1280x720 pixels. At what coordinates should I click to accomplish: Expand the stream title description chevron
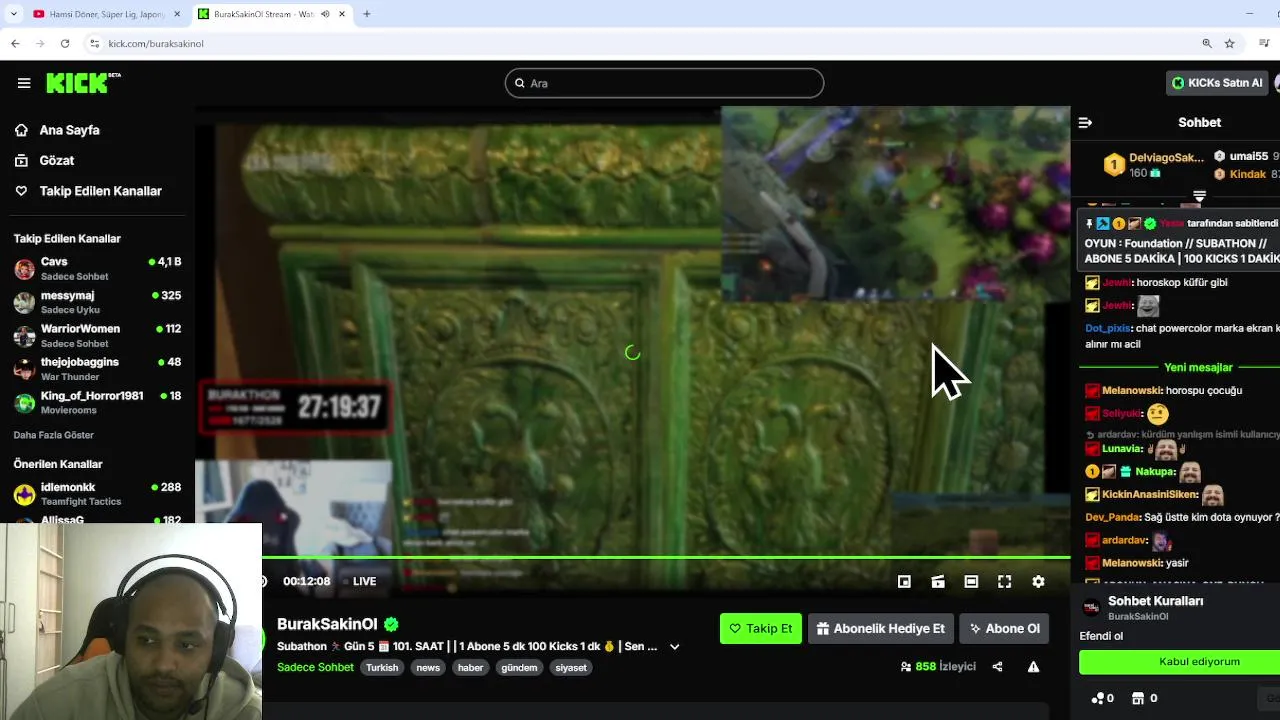674,647
